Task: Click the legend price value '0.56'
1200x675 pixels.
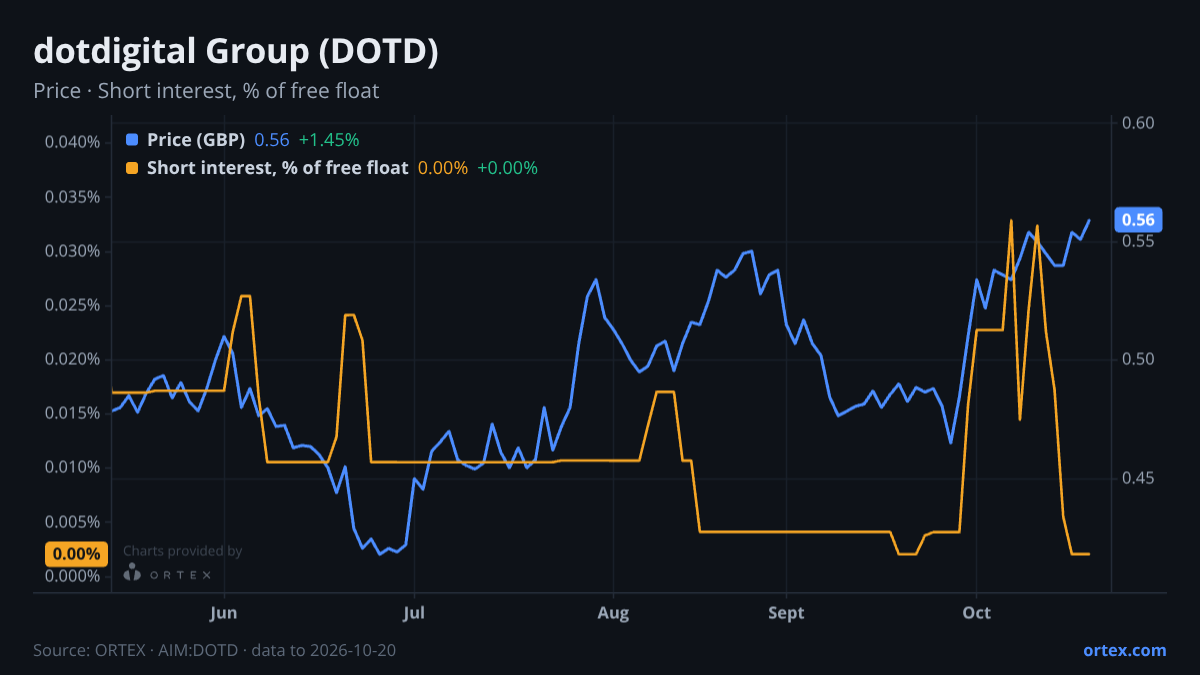Action: 272,140
